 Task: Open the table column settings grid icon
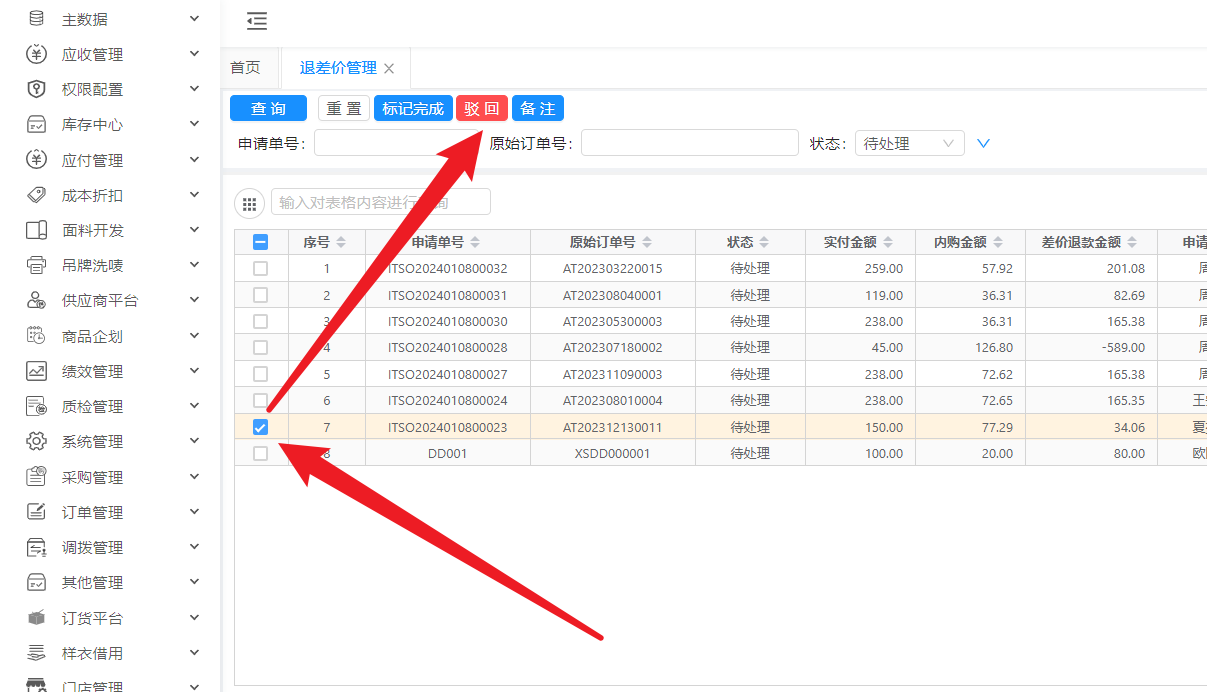coord(249,203)
